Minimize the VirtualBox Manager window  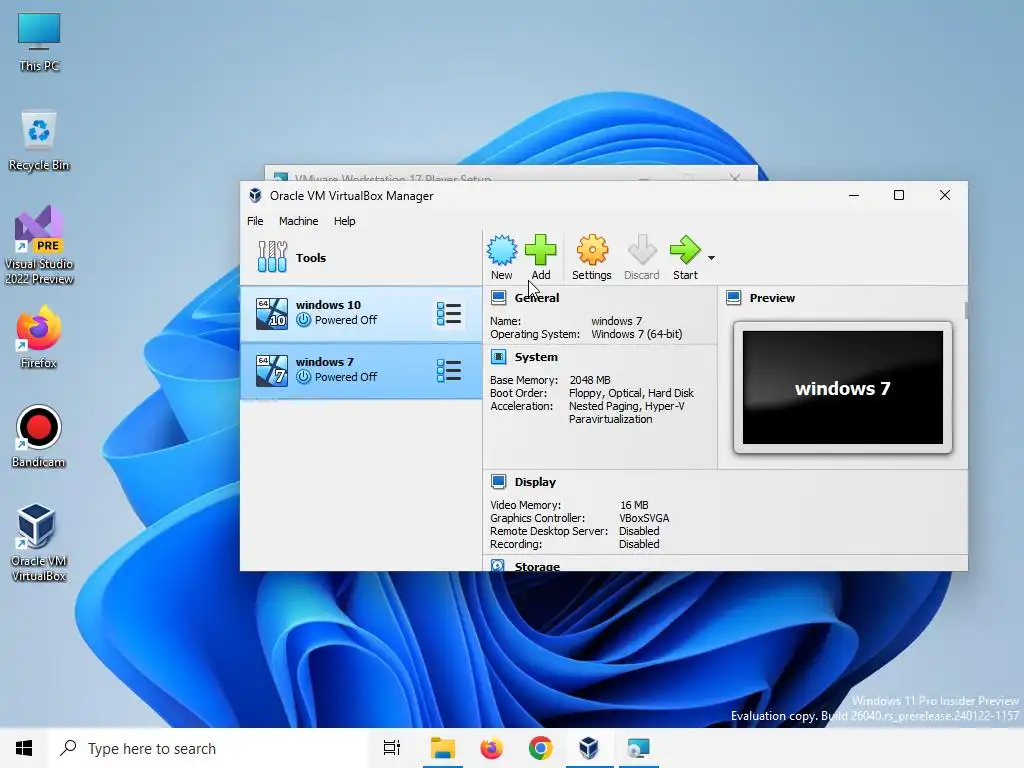[854, 195]
